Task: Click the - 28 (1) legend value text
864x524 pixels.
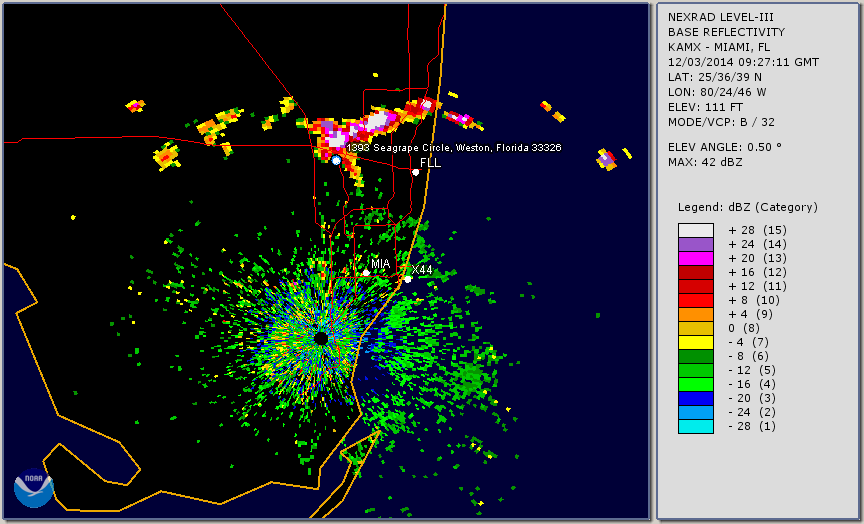Action: tap(752, 426)
